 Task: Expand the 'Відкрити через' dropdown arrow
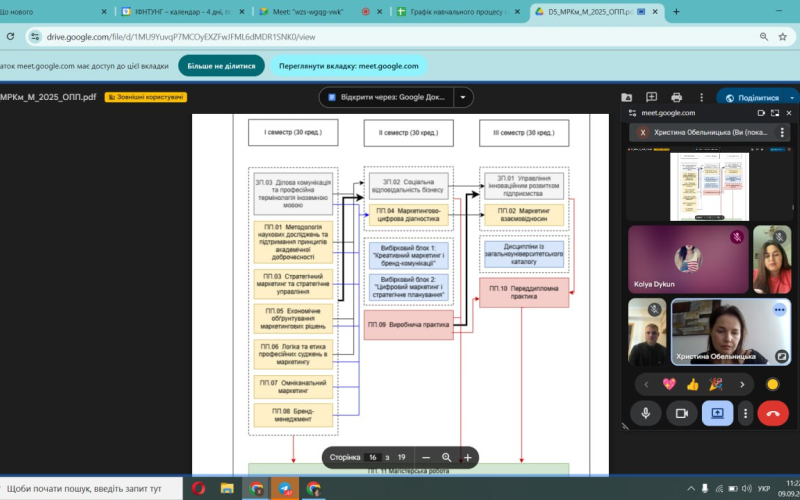point(462,97)
